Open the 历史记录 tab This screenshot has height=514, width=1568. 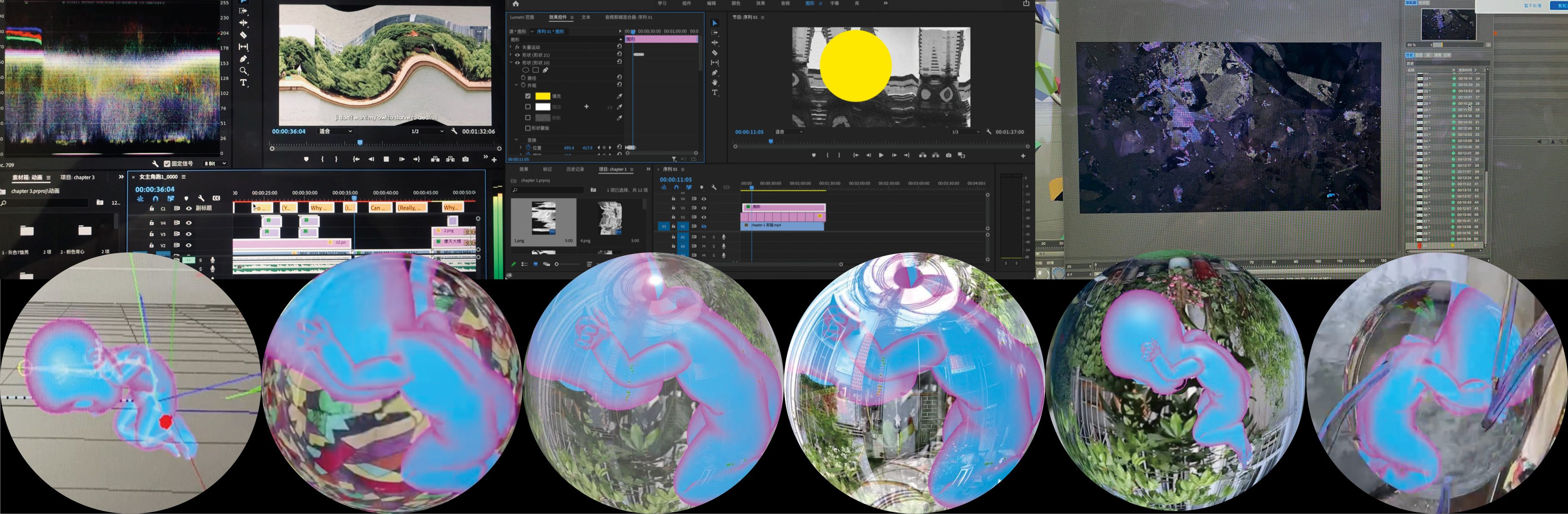575,169
